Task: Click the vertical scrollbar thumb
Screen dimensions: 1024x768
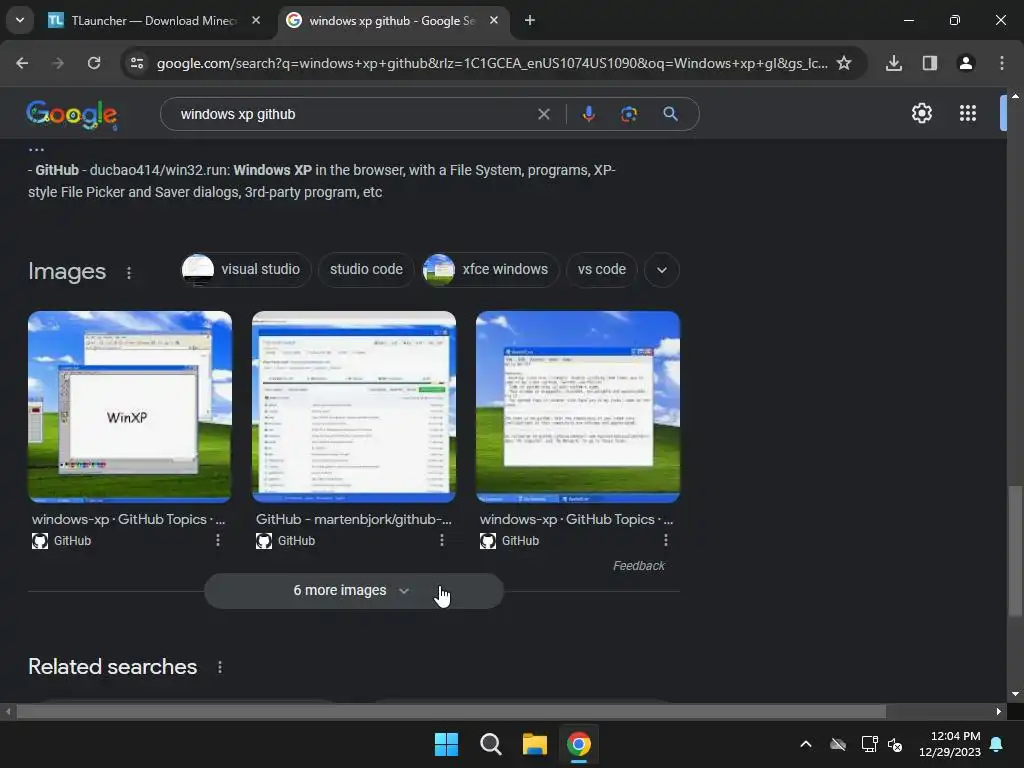Action: (1015, 550)
